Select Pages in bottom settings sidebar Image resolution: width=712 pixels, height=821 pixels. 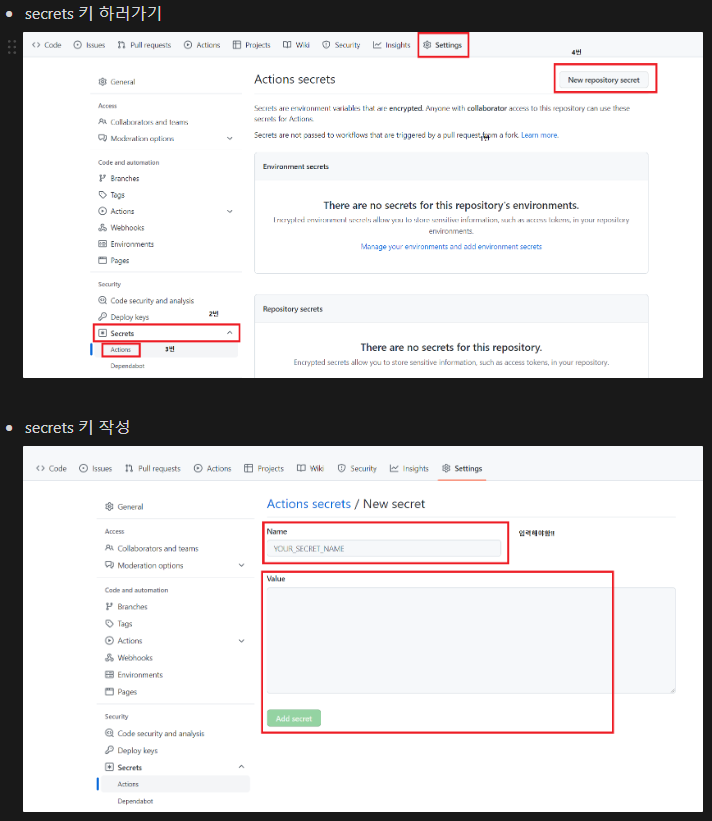pos(121,692)
